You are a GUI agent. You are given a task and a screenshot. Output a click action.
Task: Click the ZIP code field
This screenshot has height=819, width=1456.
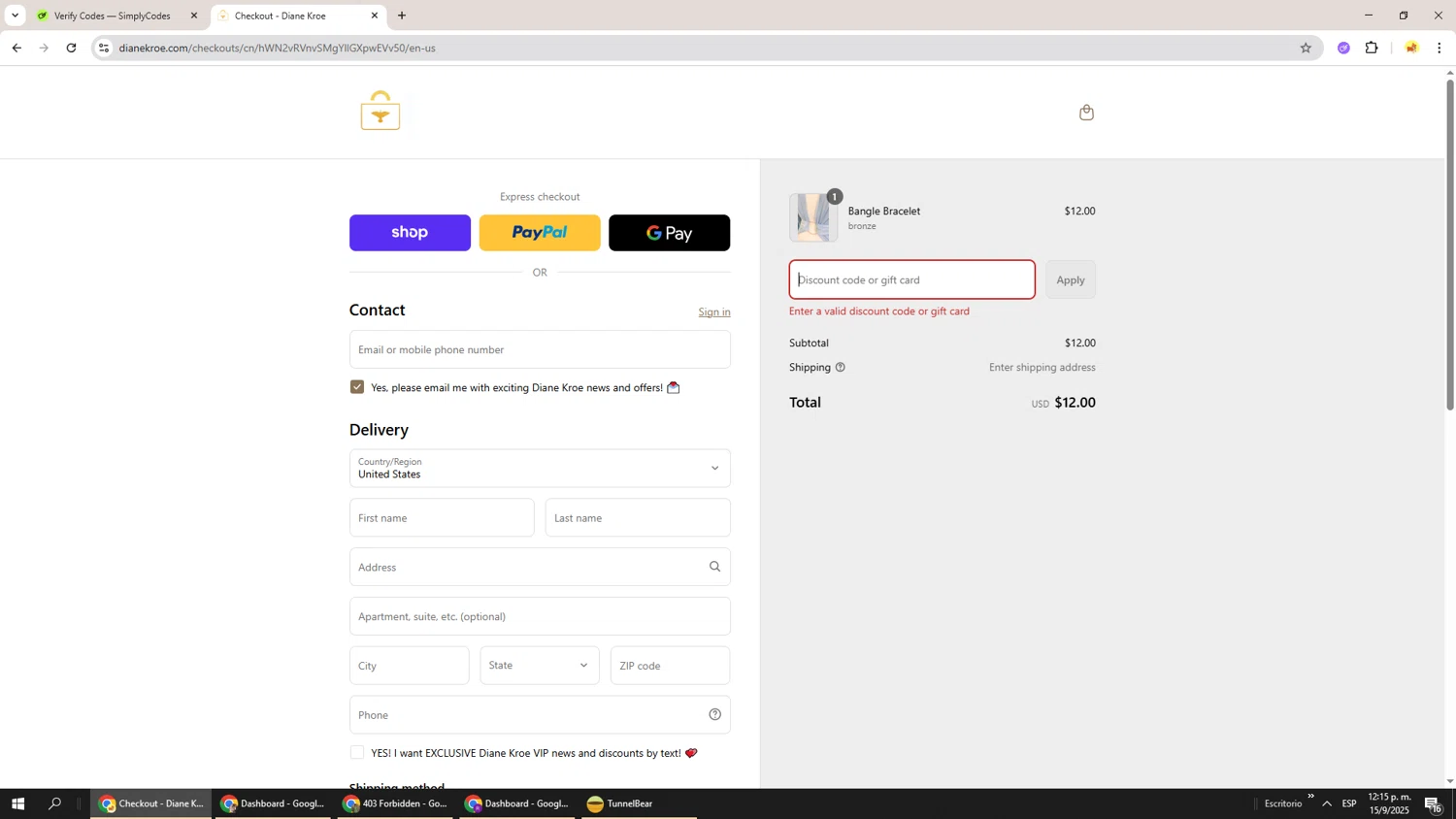[670, 666]
